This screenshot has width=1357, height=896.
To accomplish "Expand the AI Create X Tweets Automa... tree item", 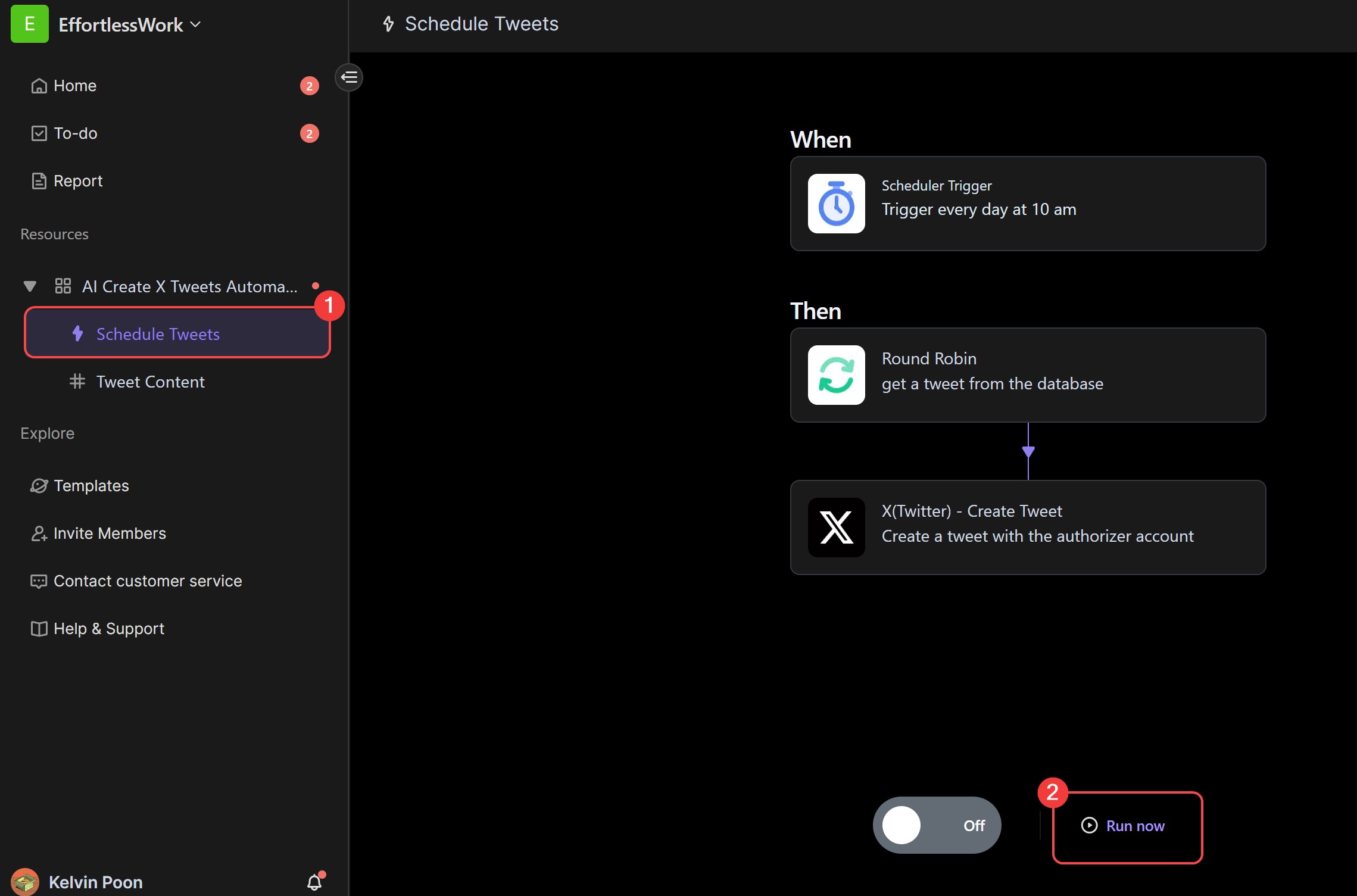I will pyautogui.click(x=28, y=286).
